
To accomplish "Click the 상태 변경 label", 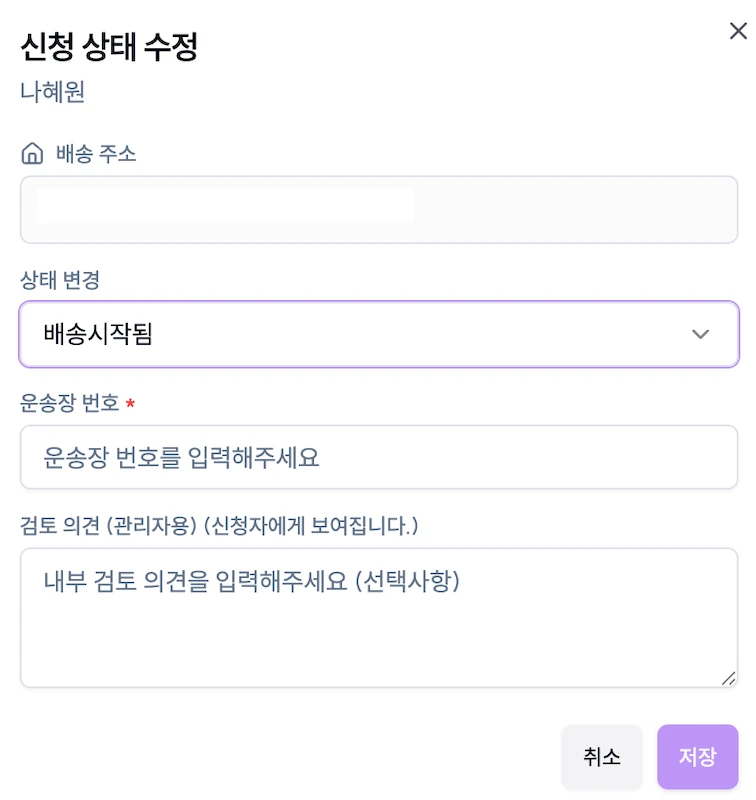I will coord(60,280).
